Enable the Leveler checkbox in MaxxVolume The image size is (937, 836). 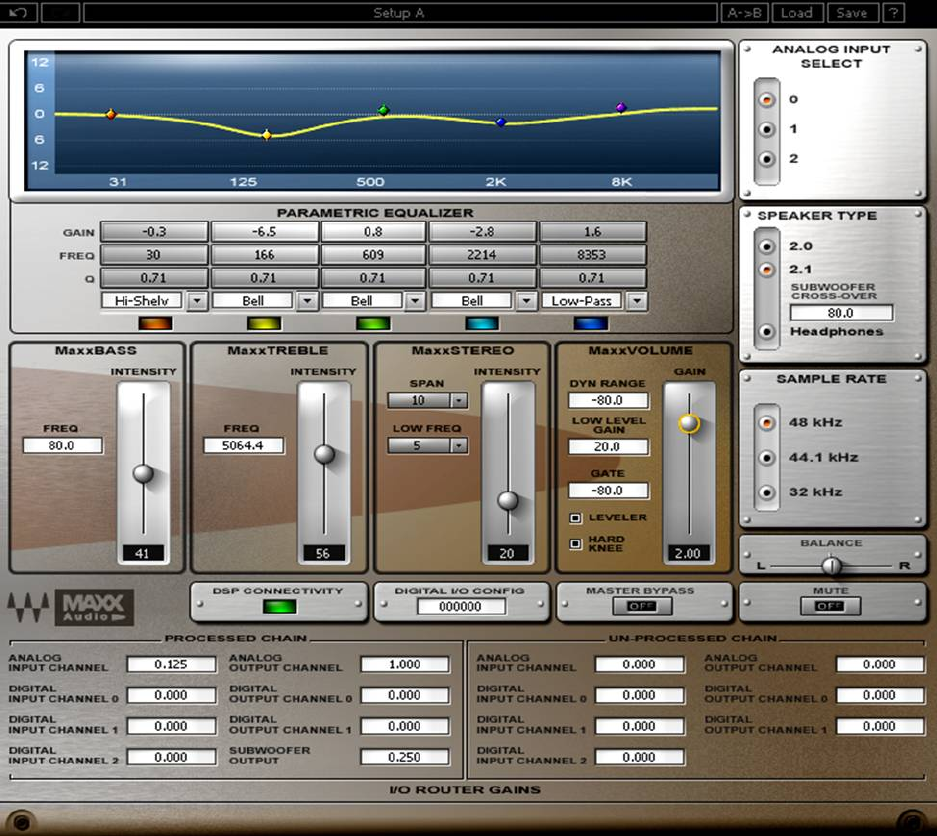pos(576,518)
